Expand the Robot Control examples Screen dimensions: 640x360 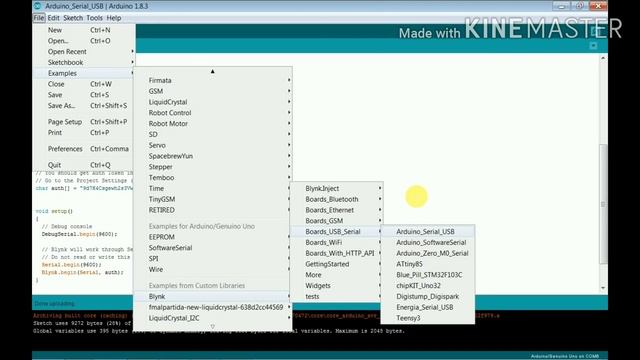click(x=213, y=113)
